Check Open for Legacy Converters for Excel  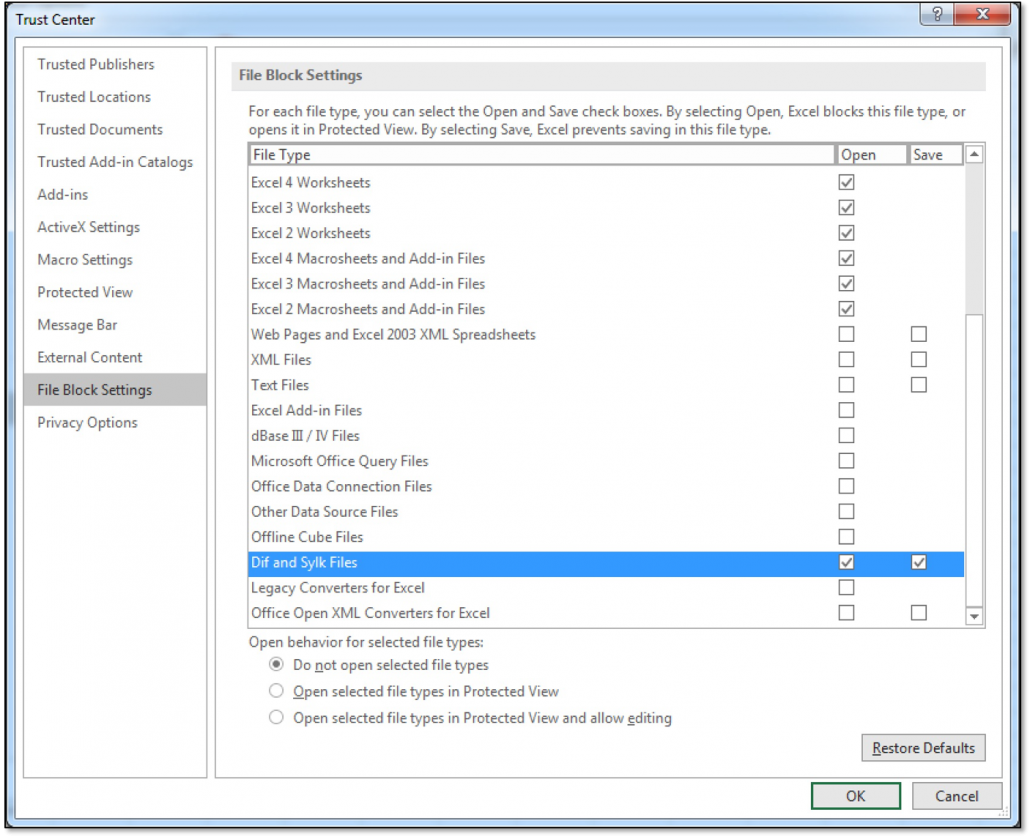pos(846,588)
